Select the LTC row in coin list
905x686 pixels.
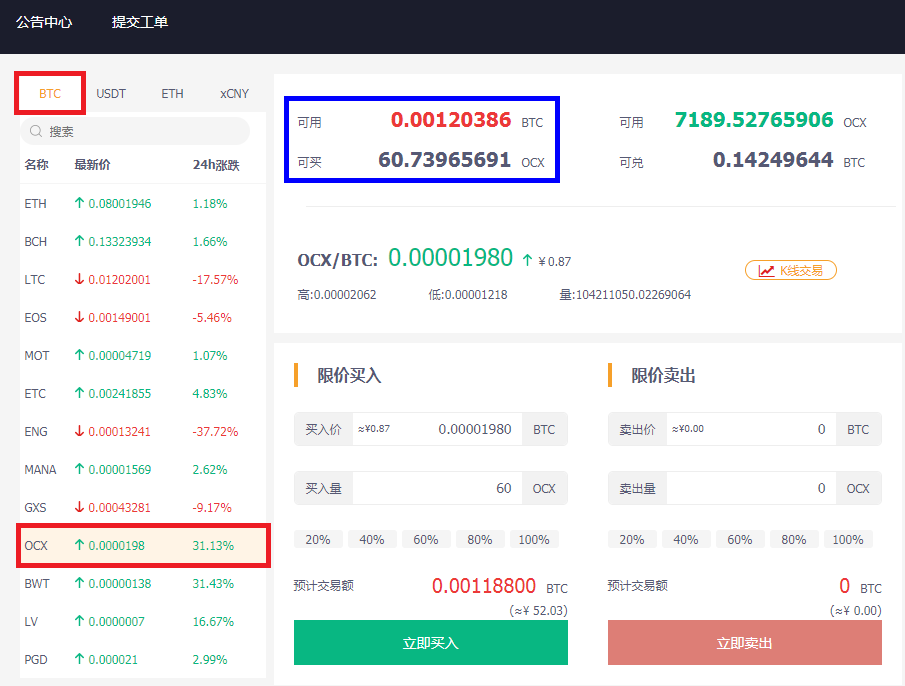coord(143,280)
